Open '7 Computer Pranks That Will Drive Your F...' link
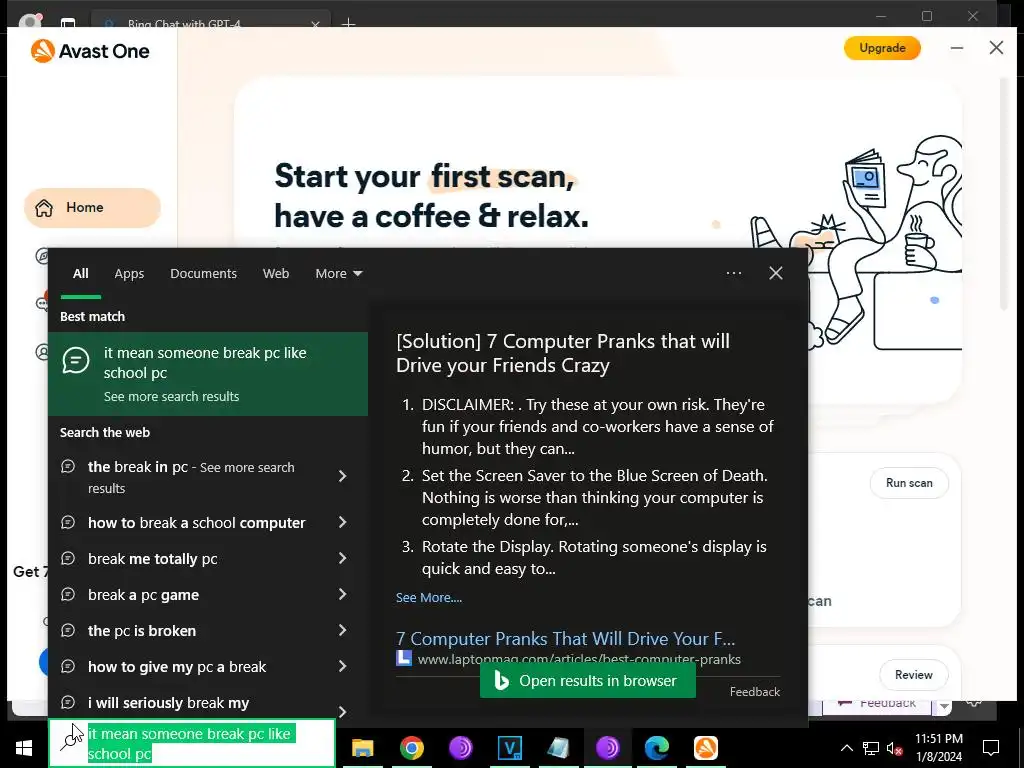The height and width of the screenshot is (768, 1024). (x=566, y=639)
